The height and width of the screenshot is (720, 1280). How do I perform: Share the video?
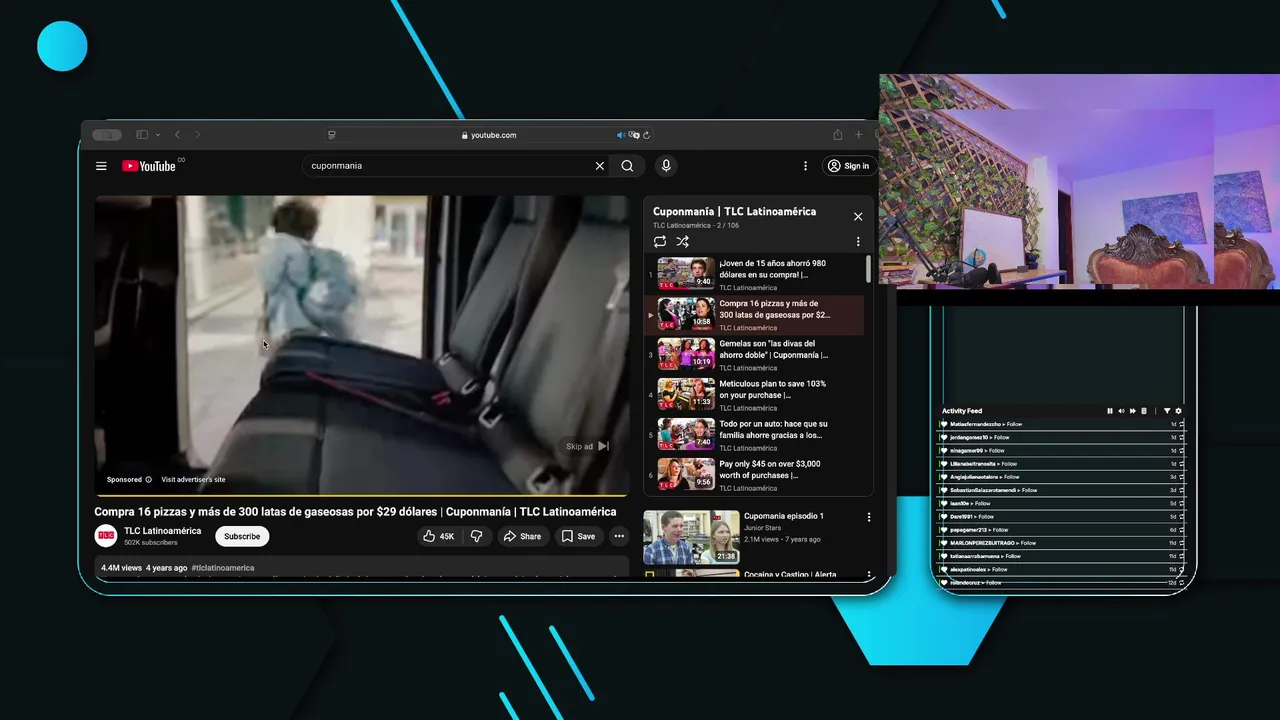point(522,536)
